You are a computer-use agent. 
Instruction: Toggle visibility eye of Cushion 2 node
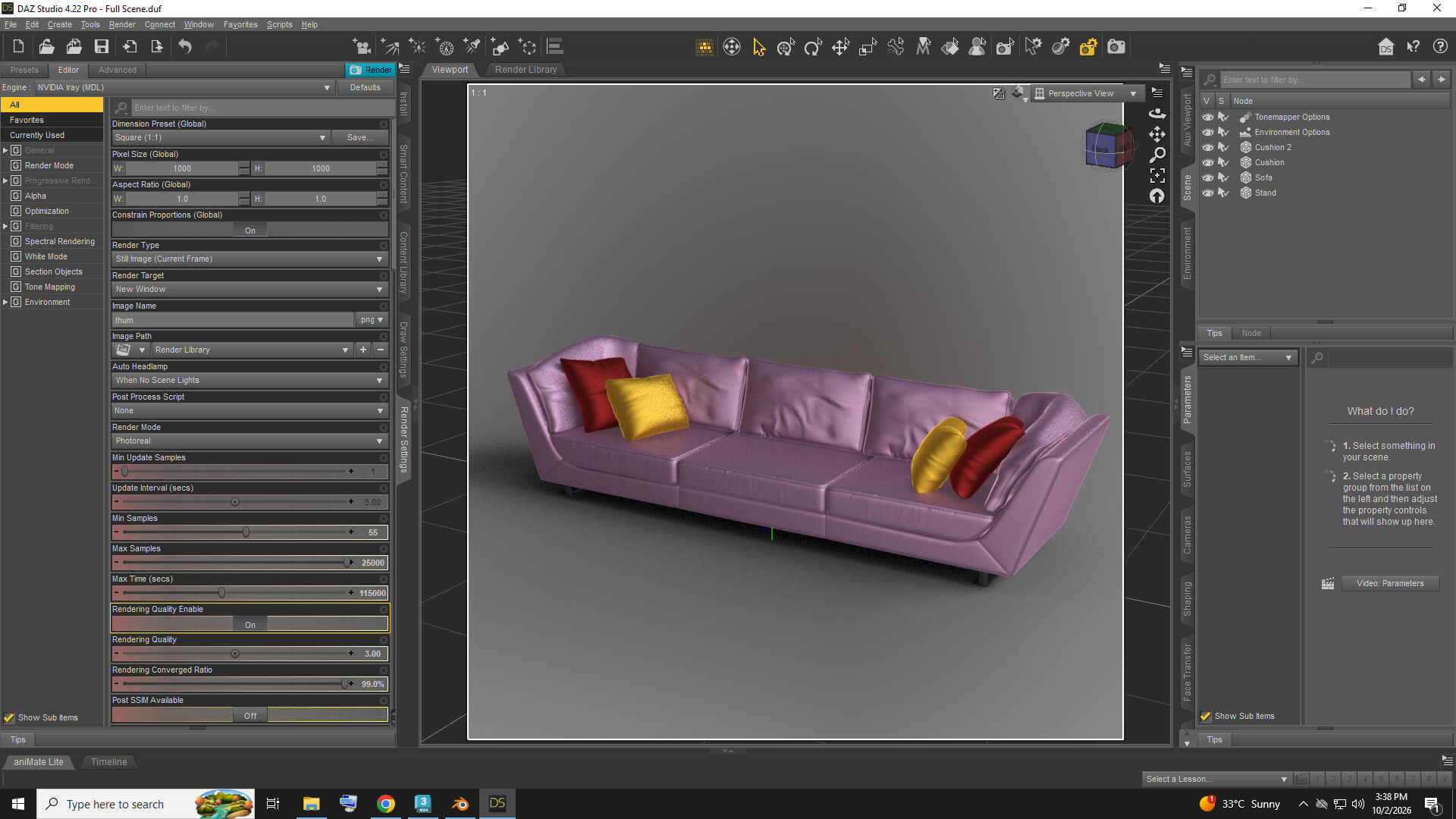(x=1207, y=147)
